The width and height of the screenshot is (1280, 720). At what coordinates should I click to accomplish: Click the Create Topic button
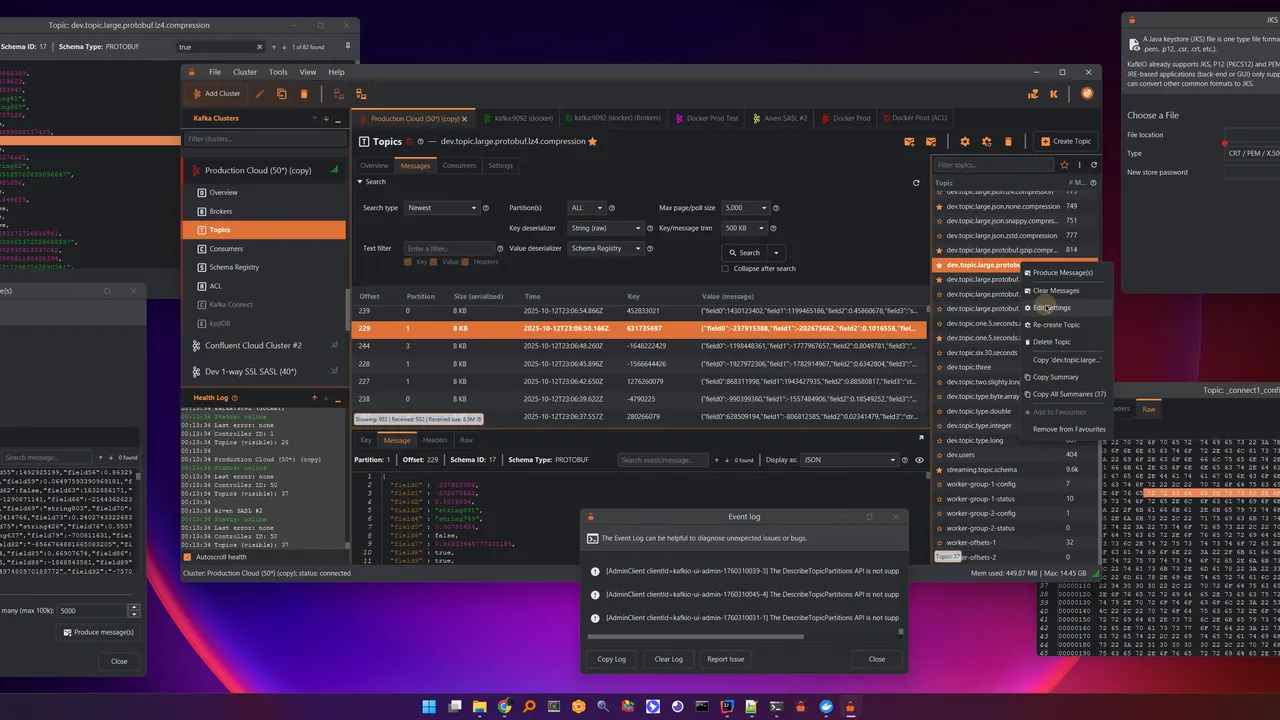point(1065,142)
